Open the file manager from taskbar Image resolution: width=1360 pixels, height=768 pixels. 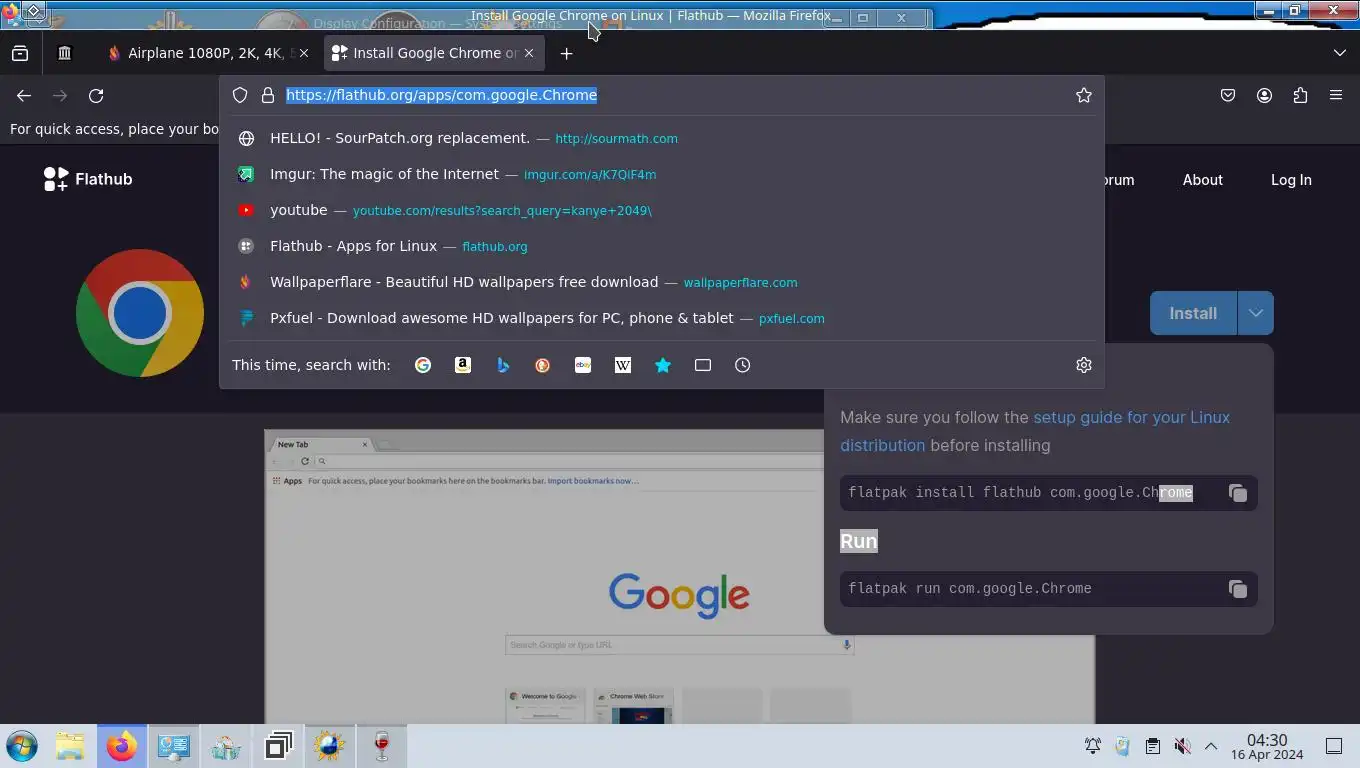pyautogui.click(x=70, y=746)
